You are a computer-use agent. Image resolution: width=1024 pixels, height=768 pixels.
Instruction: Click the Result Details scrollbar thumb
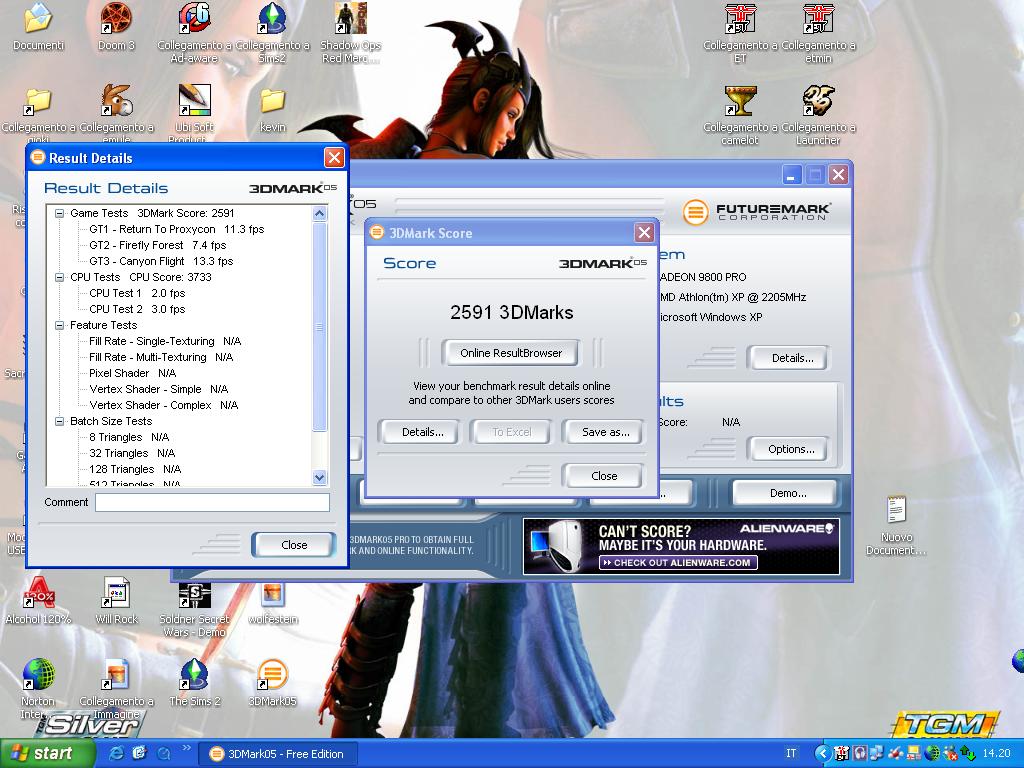[x=319, y=327]
